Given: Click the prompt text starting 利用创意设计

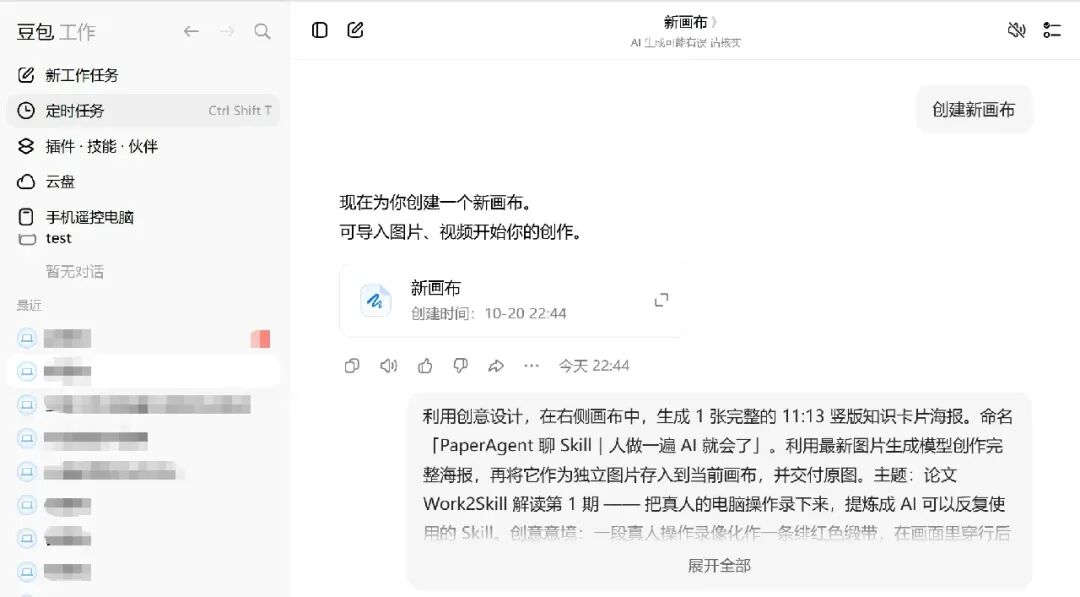Looking at the screenshot, I should click(x=718, y=474).
